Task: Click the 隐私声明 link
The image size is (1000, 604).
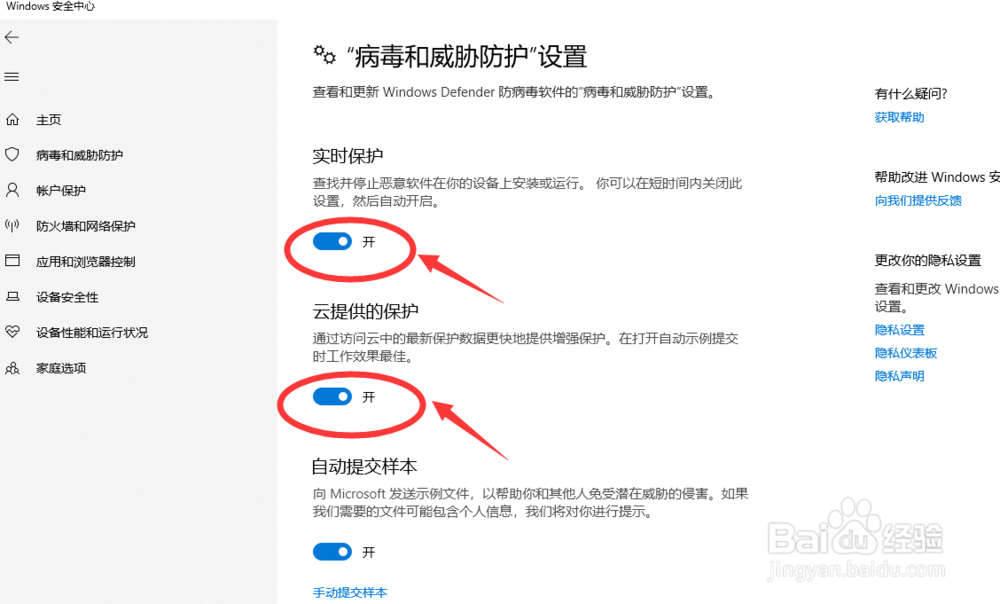Action: coord(899,376)
